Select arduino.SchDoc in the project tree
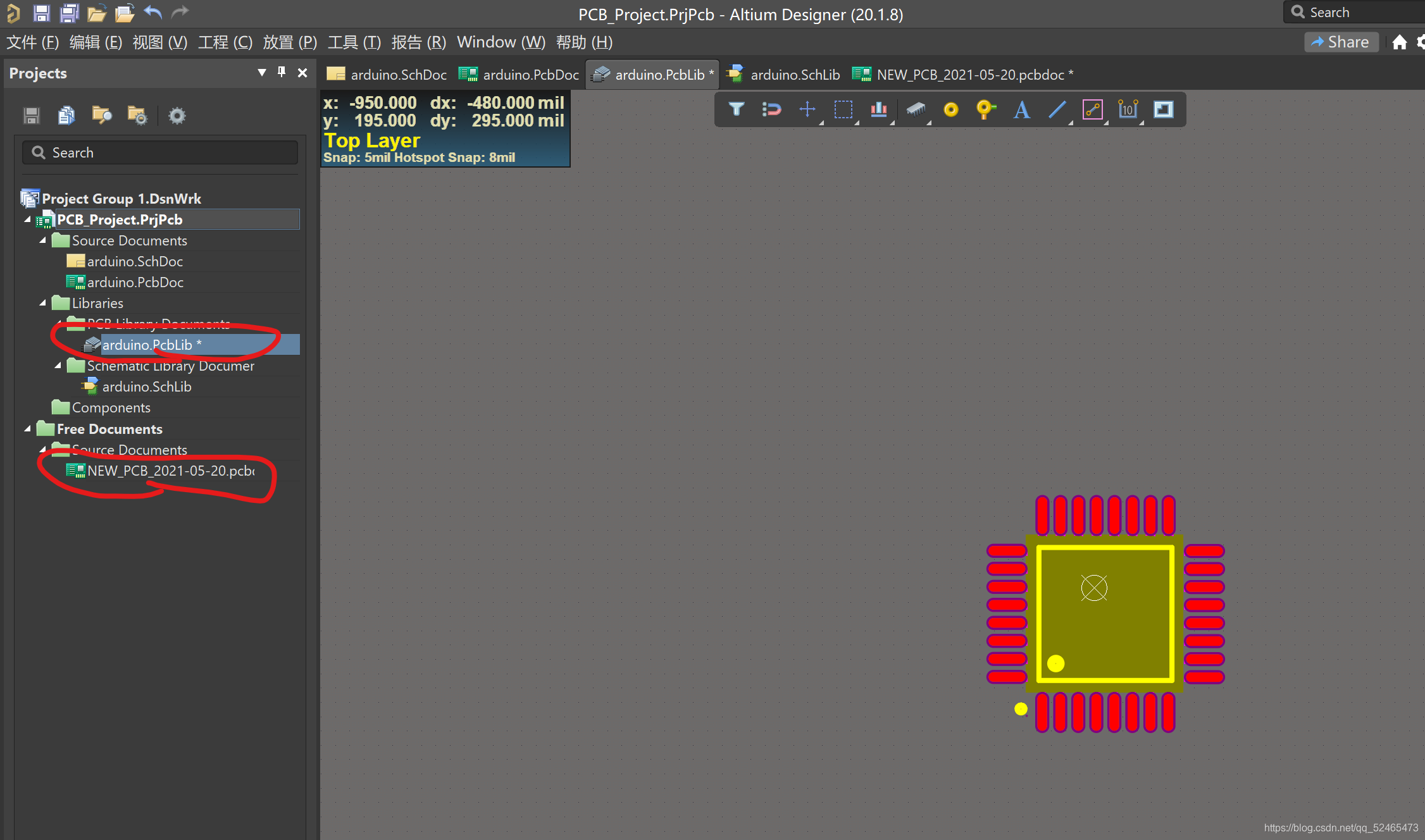Screen dimensions: 1425x840 point(135,261)
